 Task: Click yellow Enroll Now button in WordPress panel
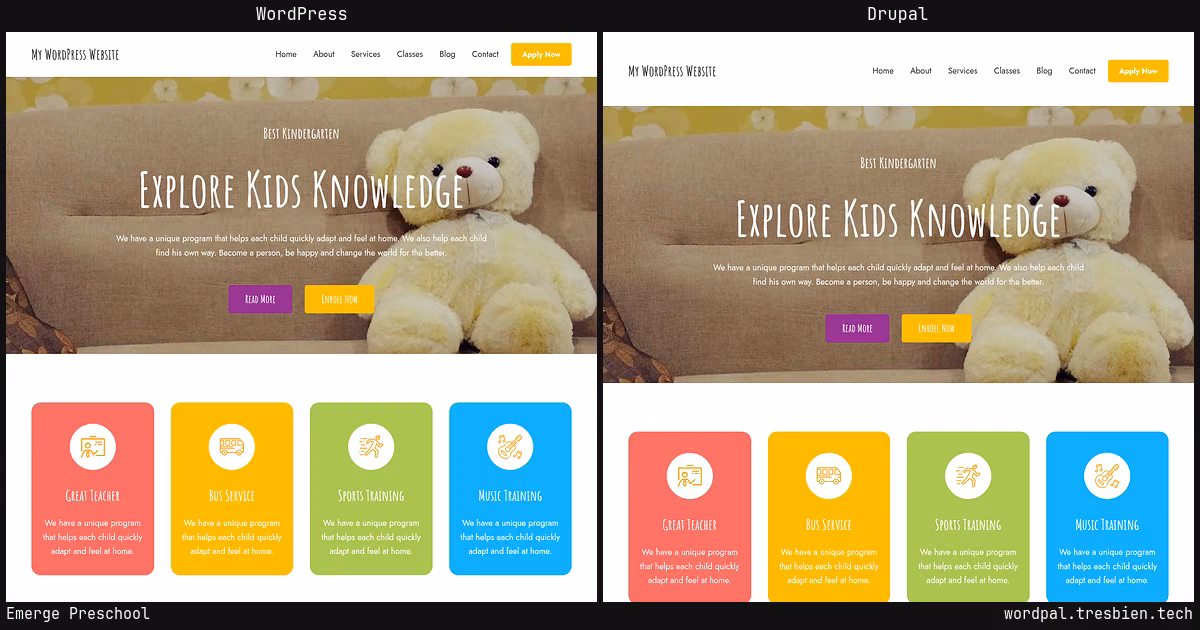pyautogui.click(x=339, y=299)
